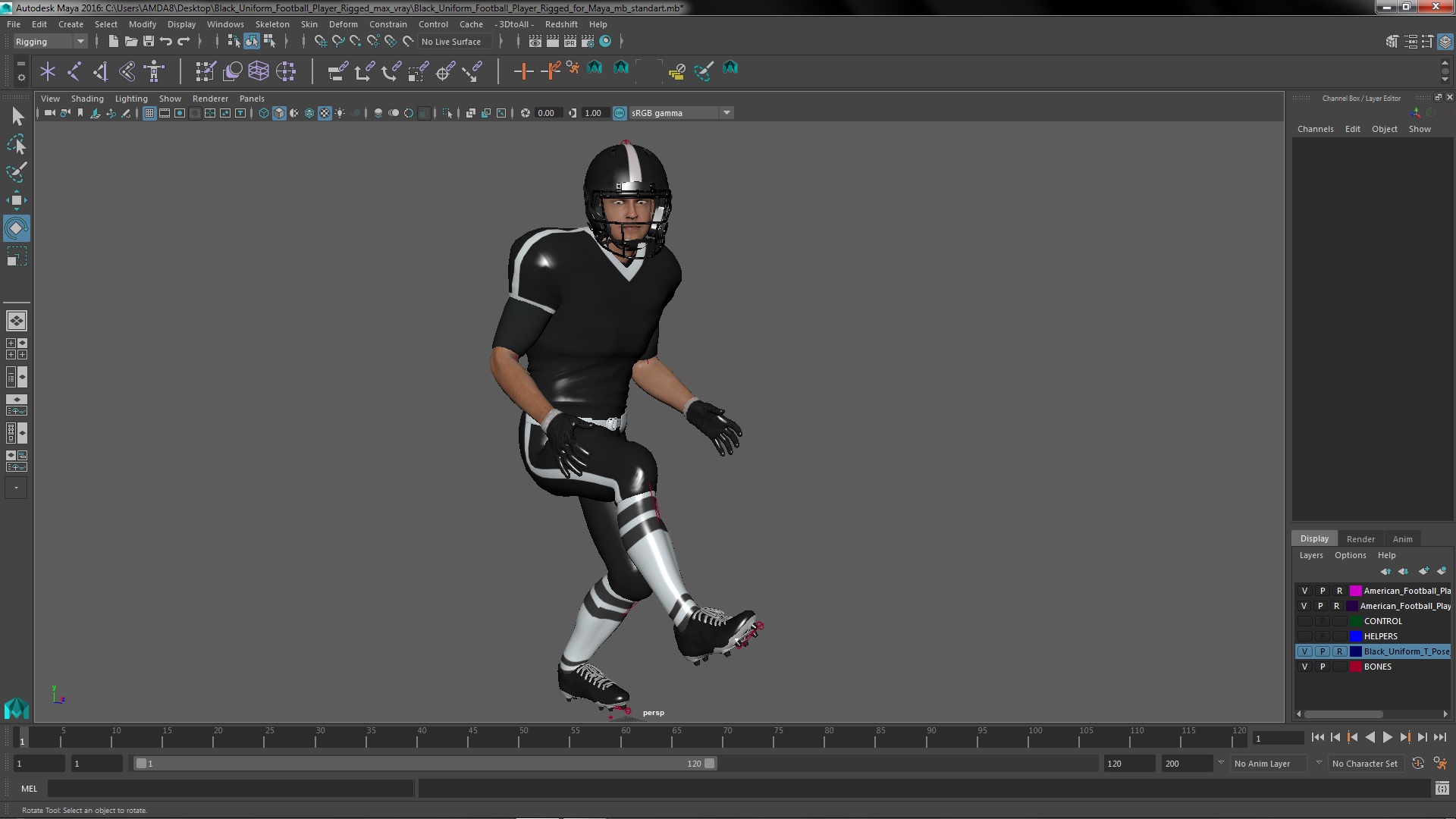Click the Save scene icon
This screenshot has height=819, width=1456.
(149, 42)
